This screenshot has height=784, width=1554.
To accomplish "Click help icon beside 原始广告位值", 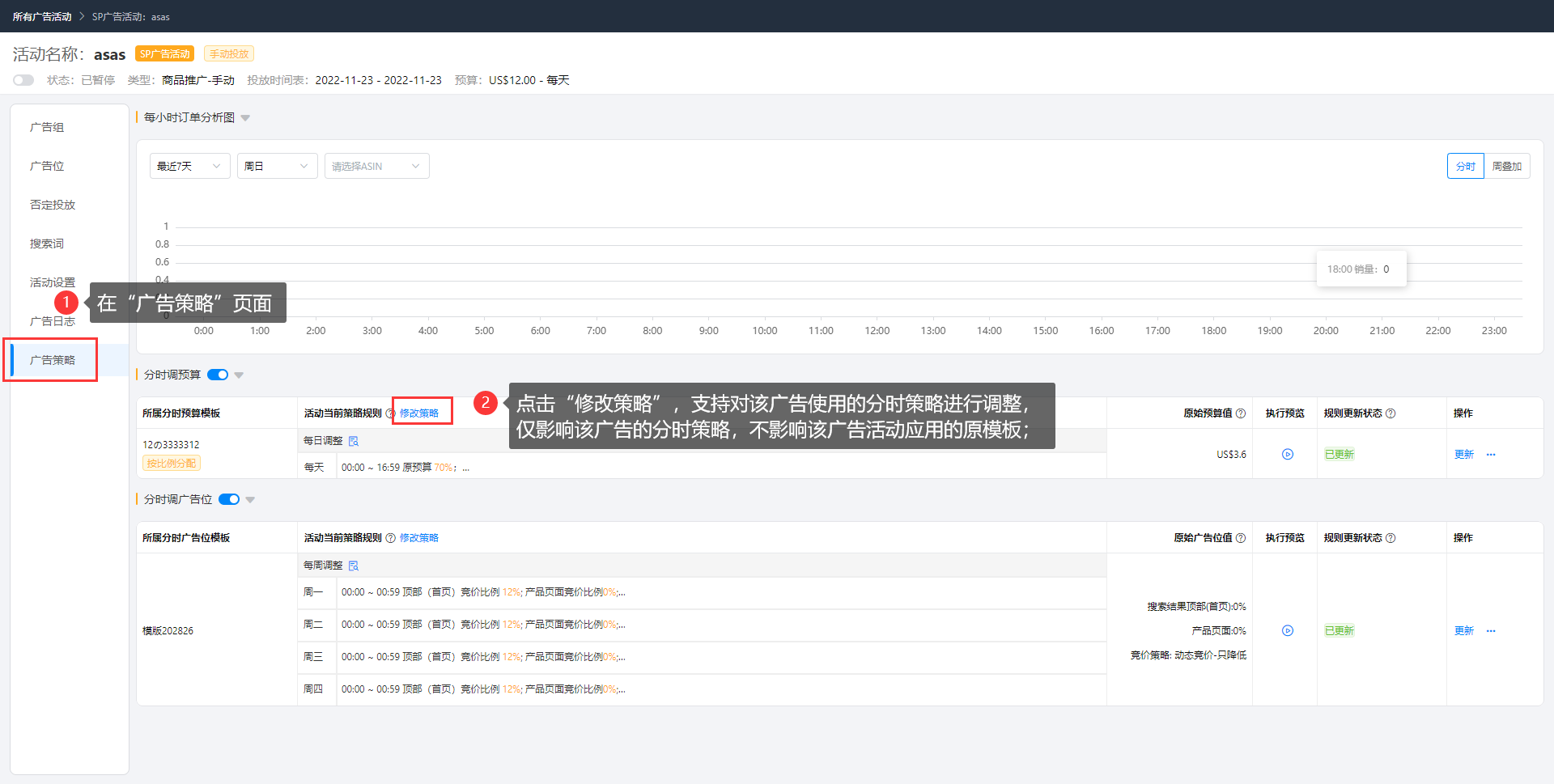I will (1240, 538).
